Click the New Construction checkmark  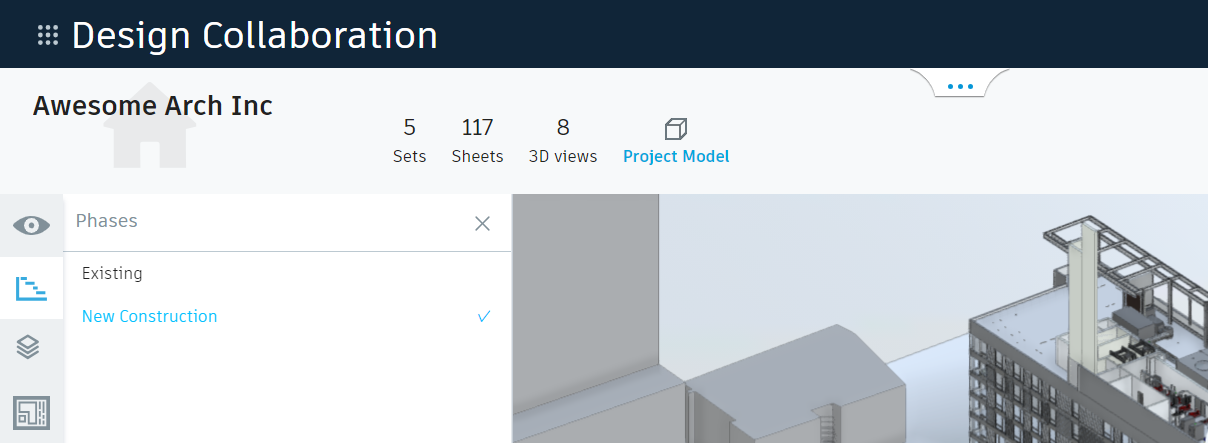pos(484,316)
